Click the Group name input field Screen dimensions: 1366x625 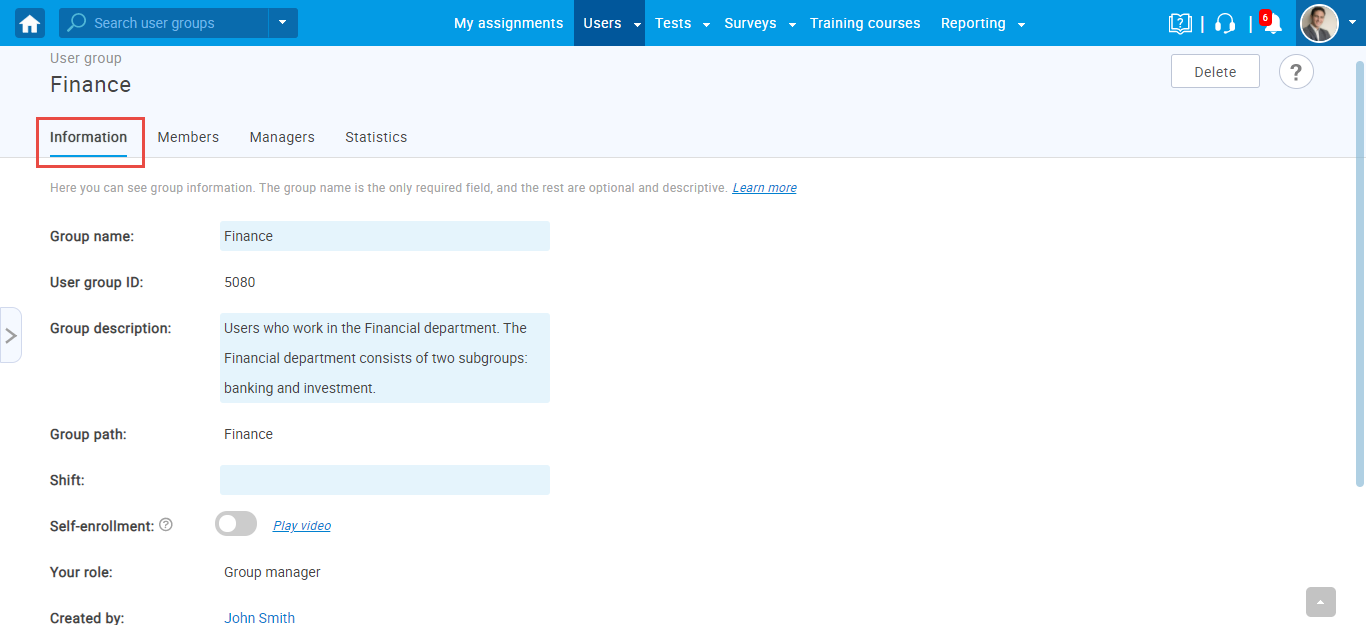(384, 236)
